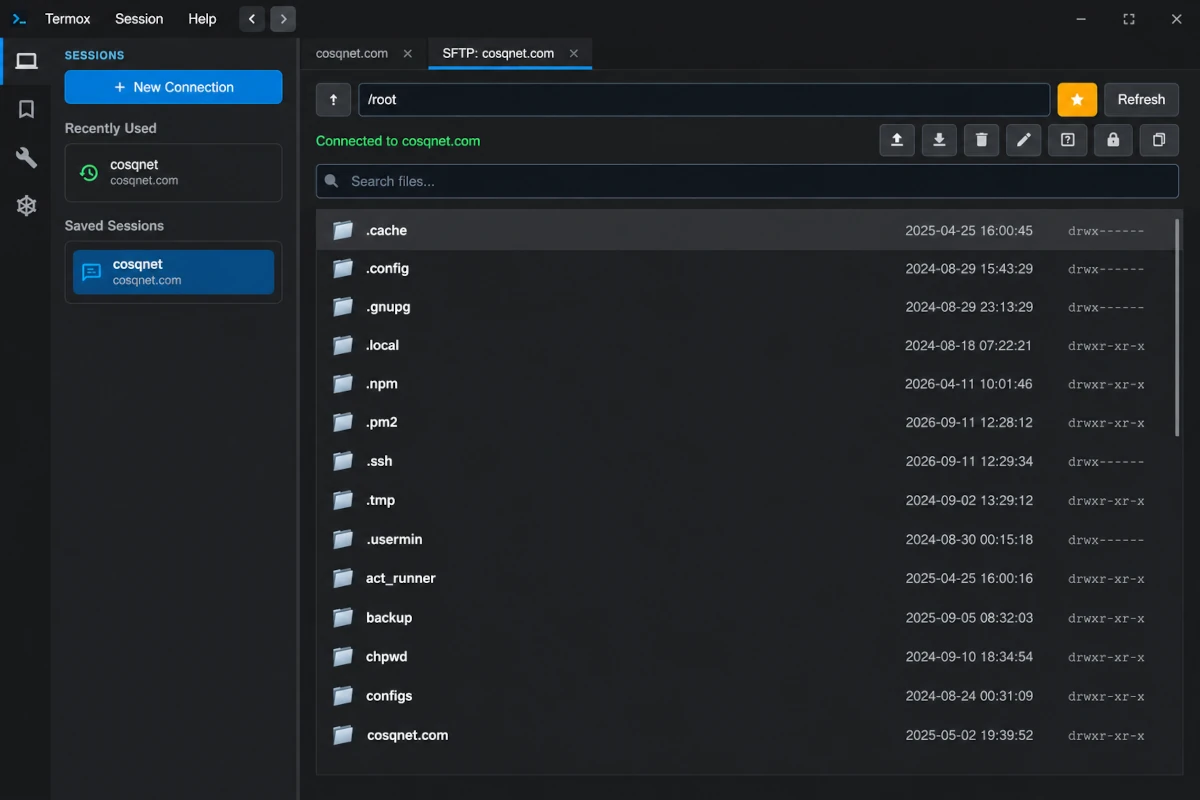
Task: Click the date 2025-04-25 16:00:45
Action: (969, 230)
